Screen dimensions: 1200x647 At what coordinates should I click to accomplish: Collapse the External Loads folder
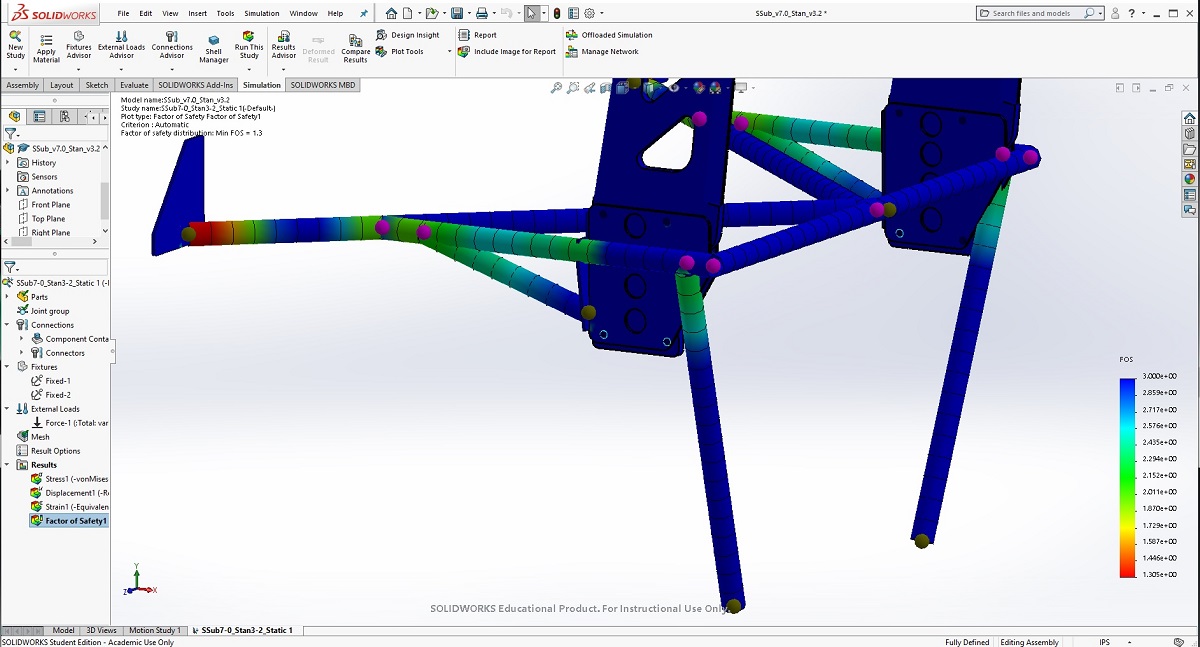(x=8, y=409)
